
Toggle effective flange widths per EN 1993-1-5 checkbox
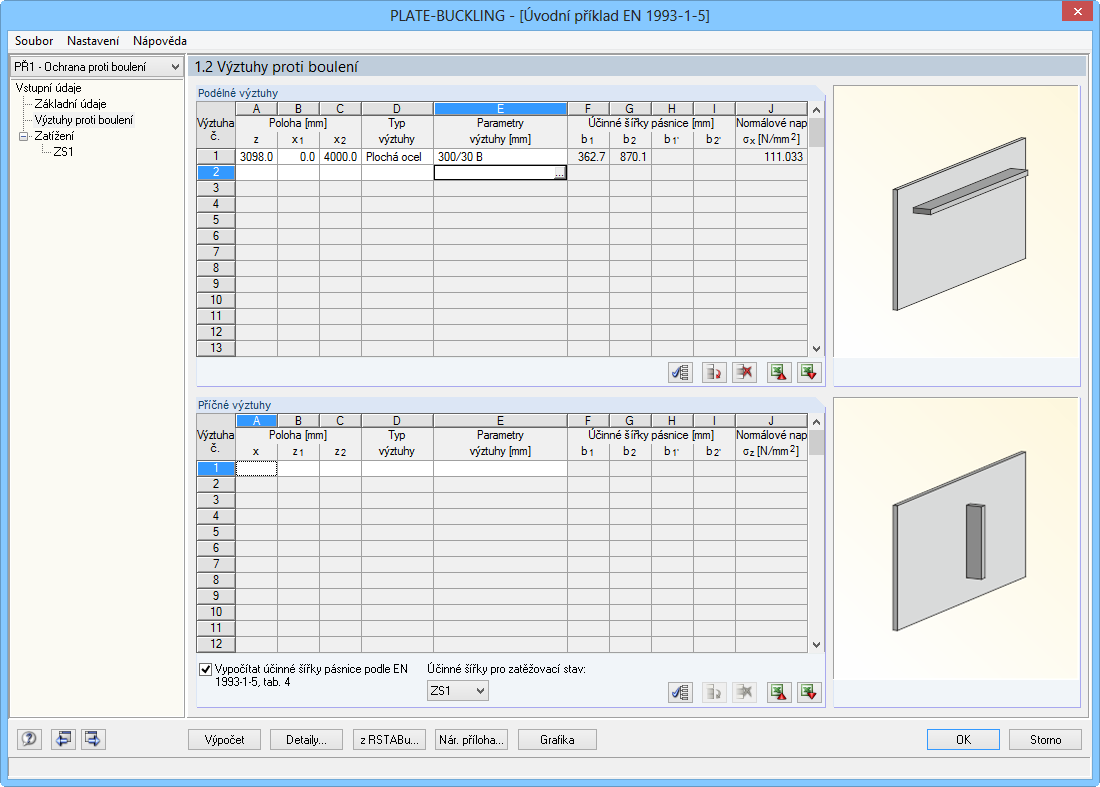tap(206, 669)
